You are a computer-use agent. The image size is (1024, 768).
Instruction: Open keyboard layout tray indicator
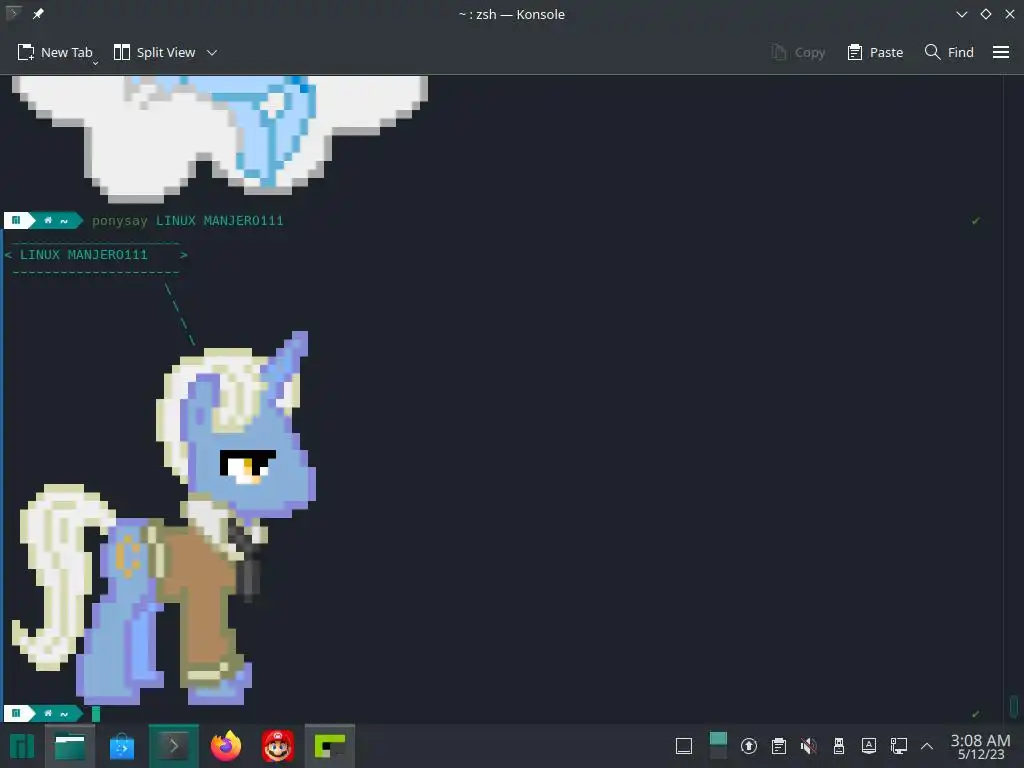[x=869, y=746]
